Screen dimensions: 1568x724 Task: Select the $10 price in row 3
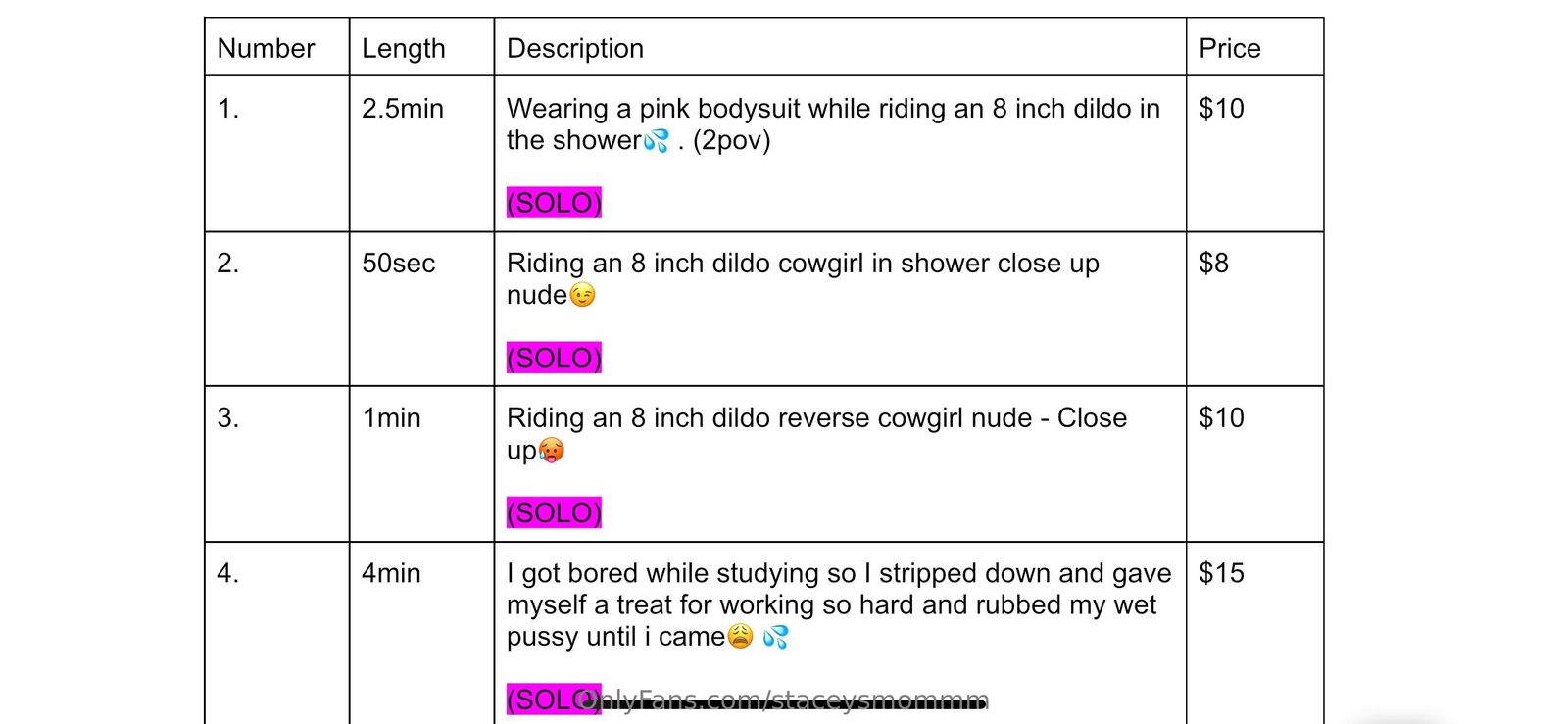click(x=1221, y=418)
